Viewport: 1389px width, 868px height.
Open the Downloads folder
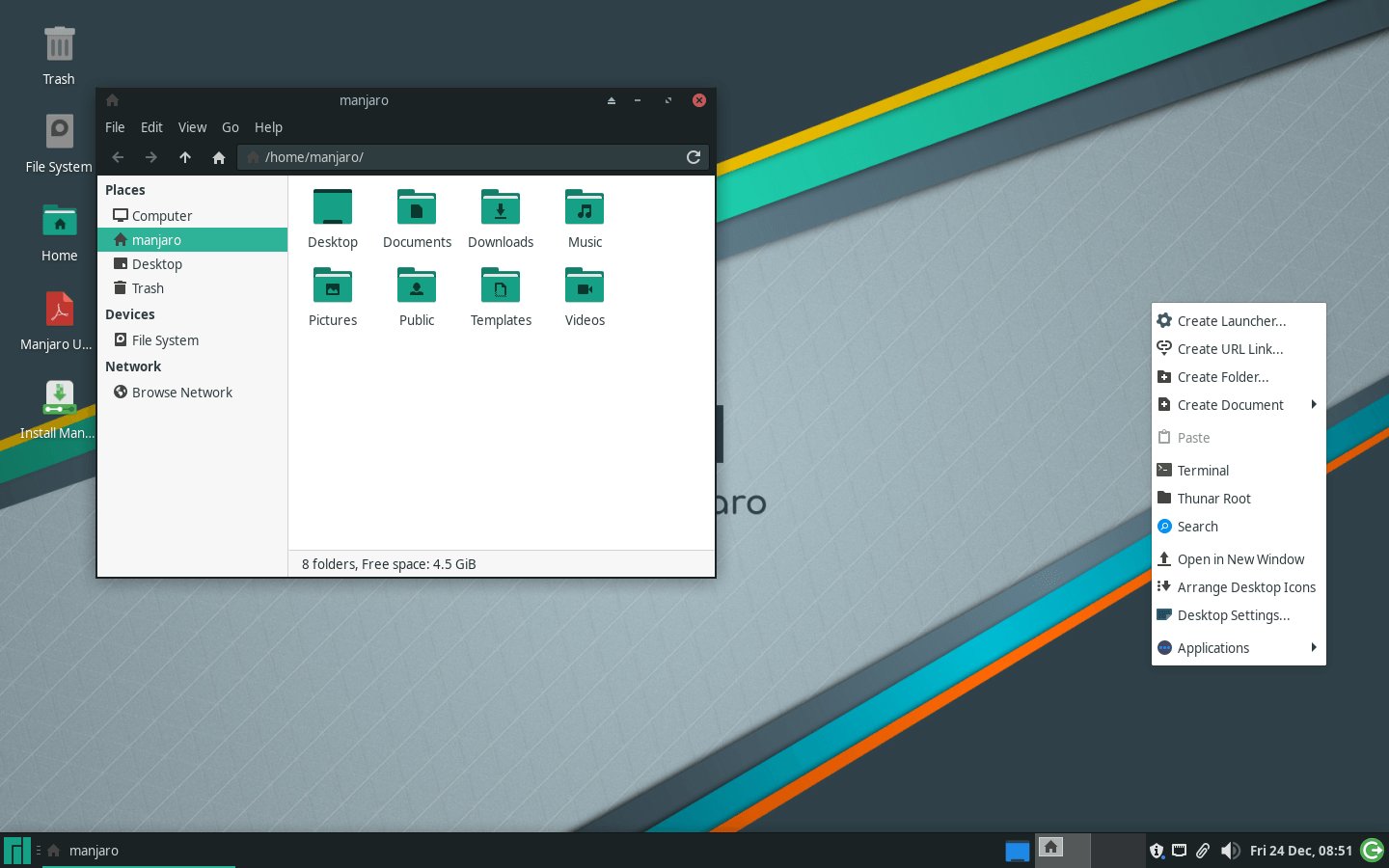click(x=501, y=219)
